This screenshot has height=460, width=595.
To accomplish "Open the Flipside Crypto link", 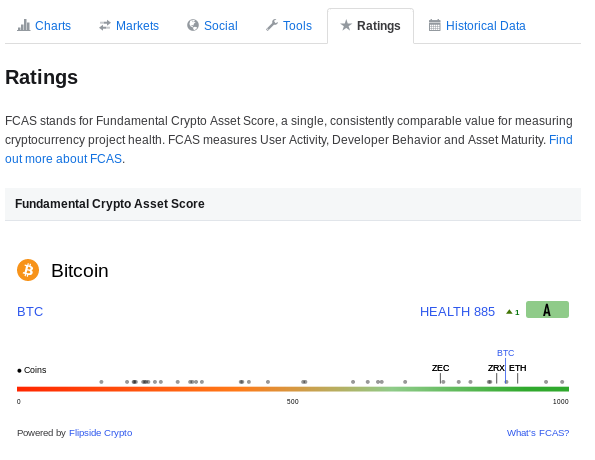I will click(x=101, y=433).
